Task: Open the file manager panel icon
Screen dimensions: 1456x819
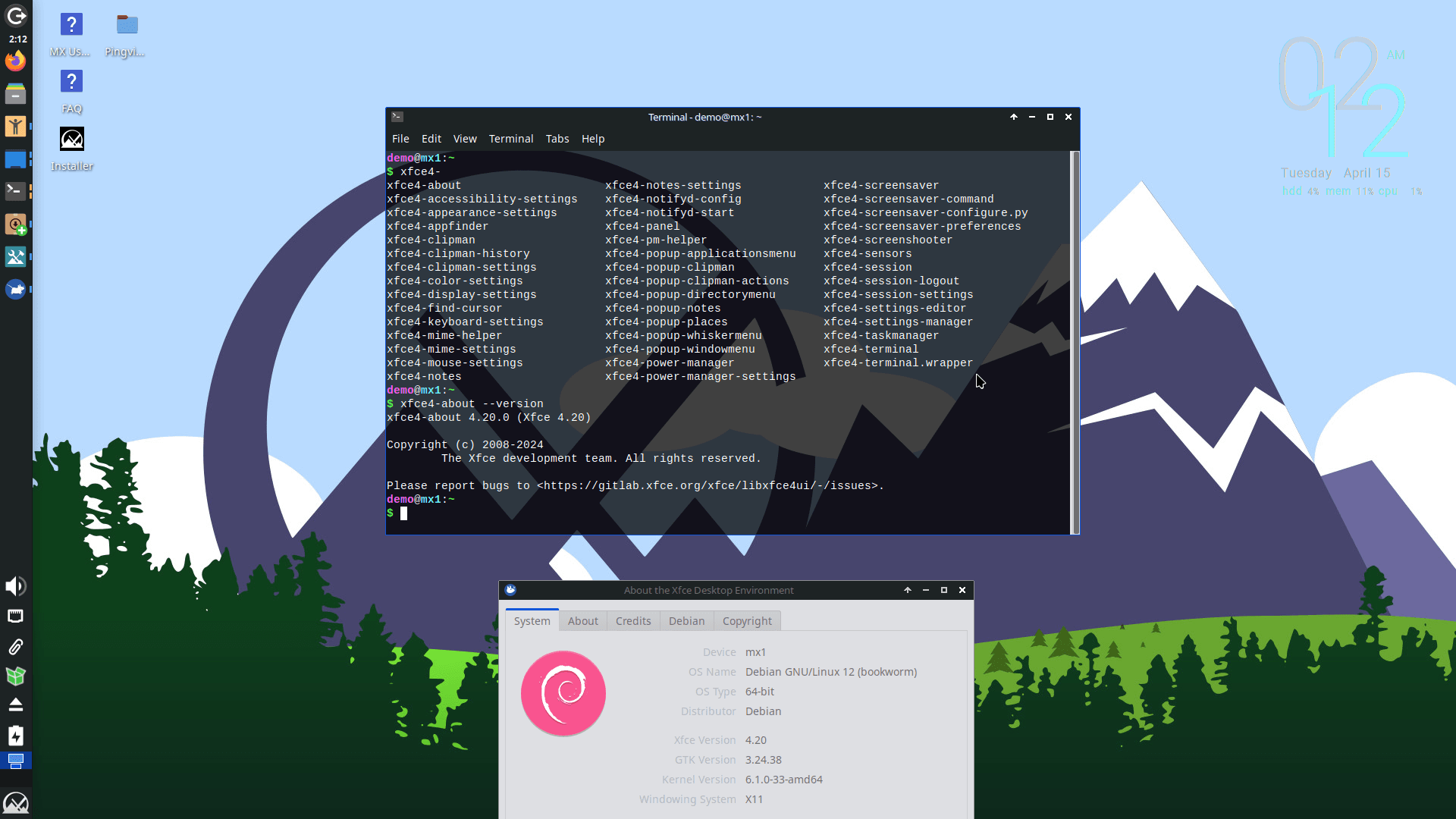Action: (x=15, y=93)
